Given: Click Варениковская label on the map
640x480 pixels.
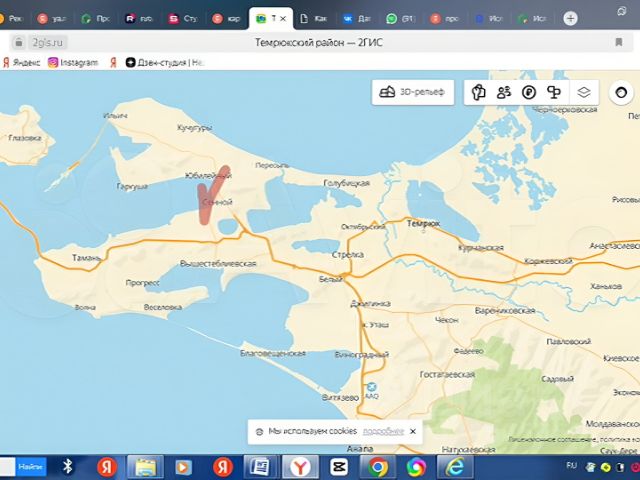Looking at the screenshot, I should 504,311.
